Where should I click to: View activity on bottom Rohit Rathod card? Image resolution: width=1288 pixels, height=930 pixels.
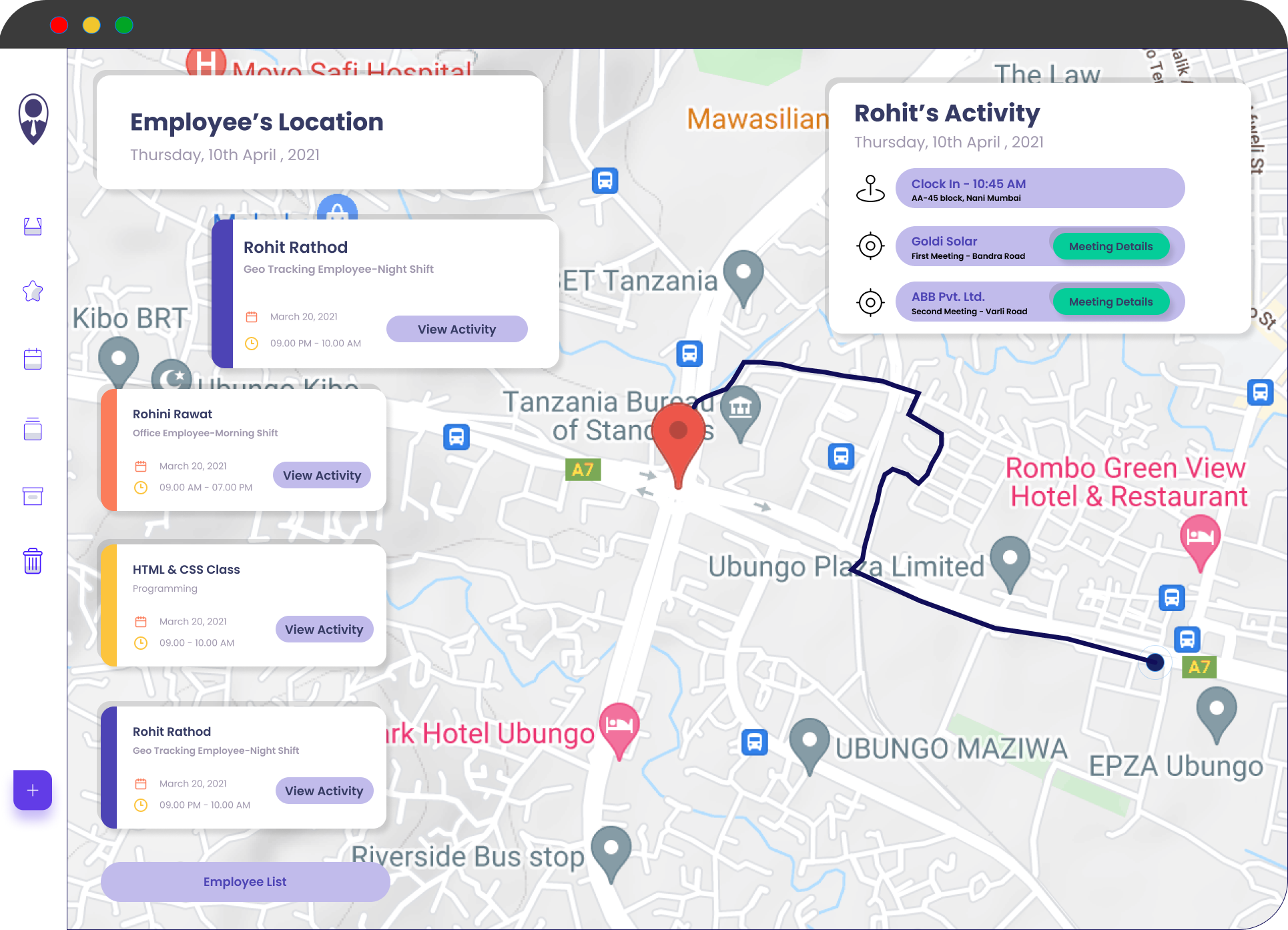point(324,791)
